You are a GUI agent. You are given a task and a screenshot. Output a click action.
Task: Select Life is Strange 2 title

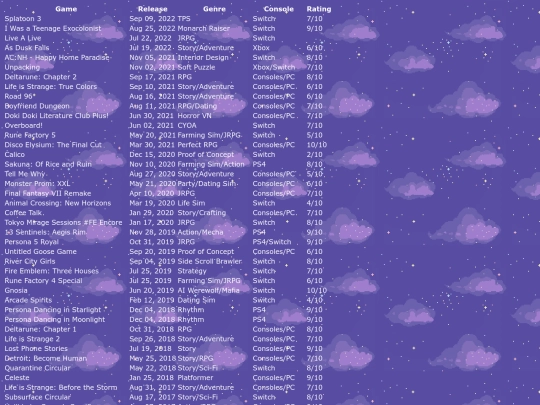[x=32, y=339]
